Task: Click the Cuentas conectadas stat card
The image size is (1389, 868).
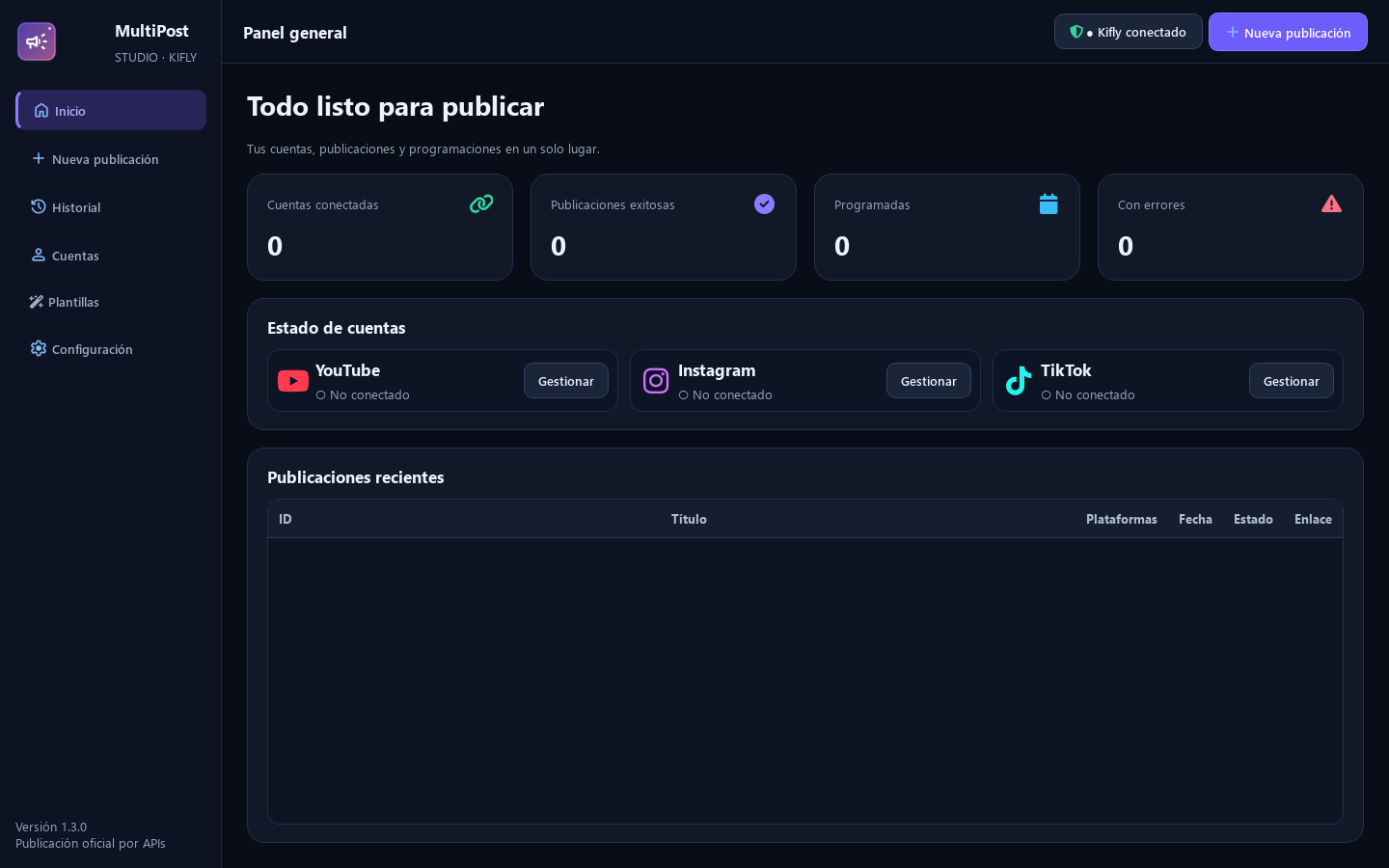Action: tap(380, 227)
